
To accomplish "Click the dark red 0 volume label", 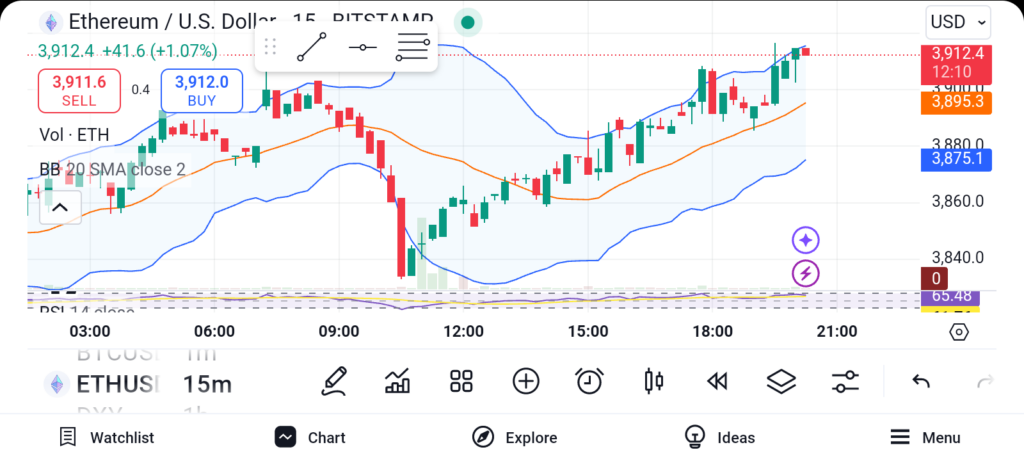I will 936,279.
